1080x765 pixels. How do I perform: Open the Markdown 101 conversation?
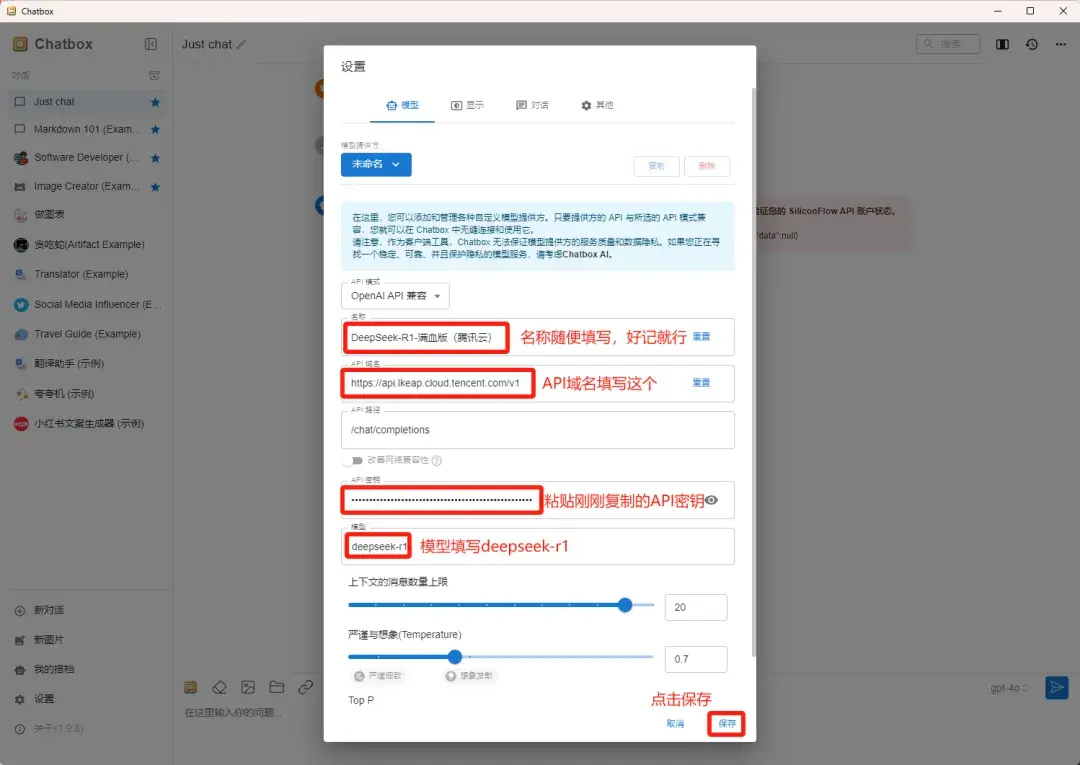[x=86, y=129]
